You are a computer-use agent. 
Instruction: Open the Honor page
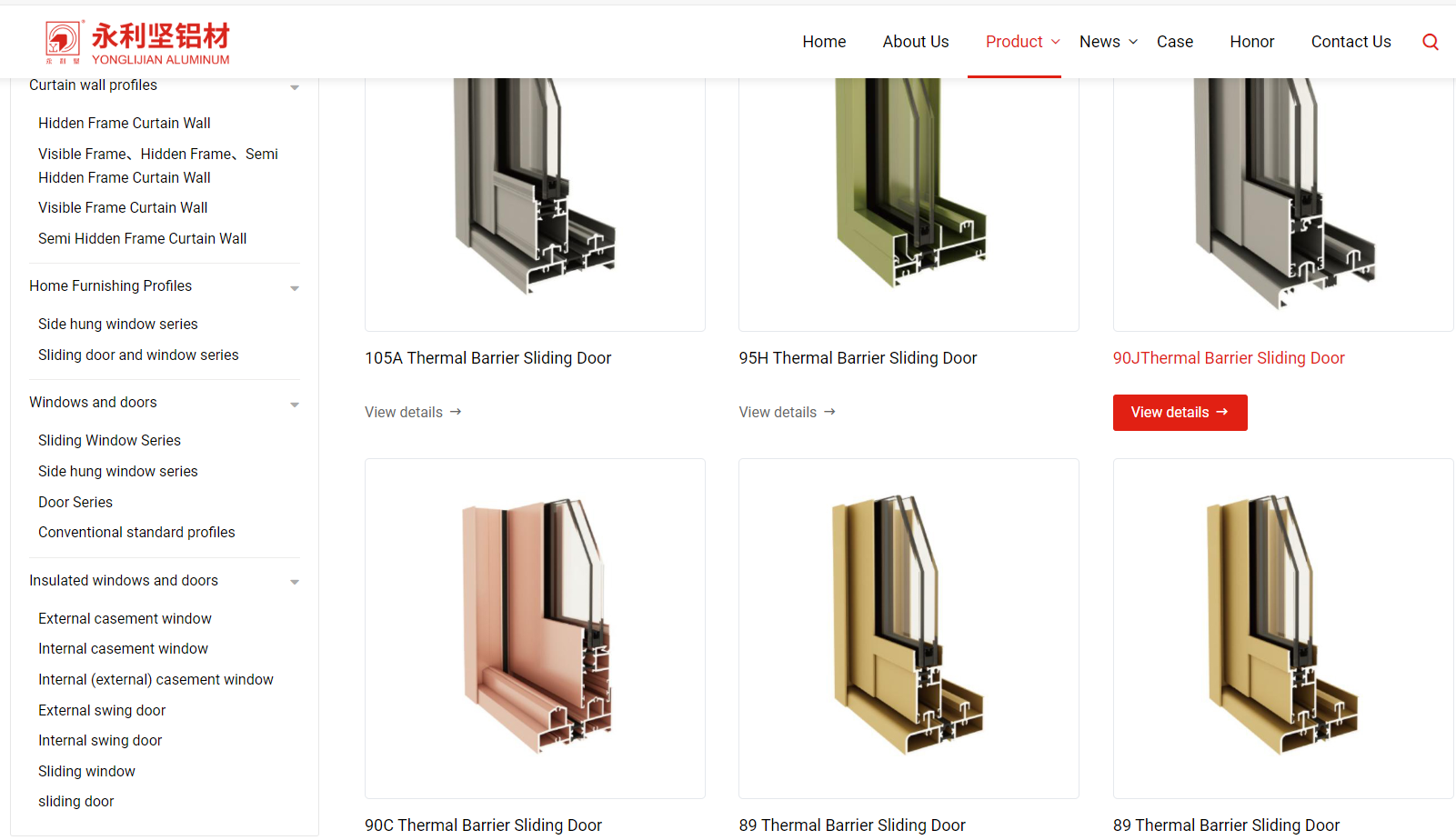pos(1251,42)
